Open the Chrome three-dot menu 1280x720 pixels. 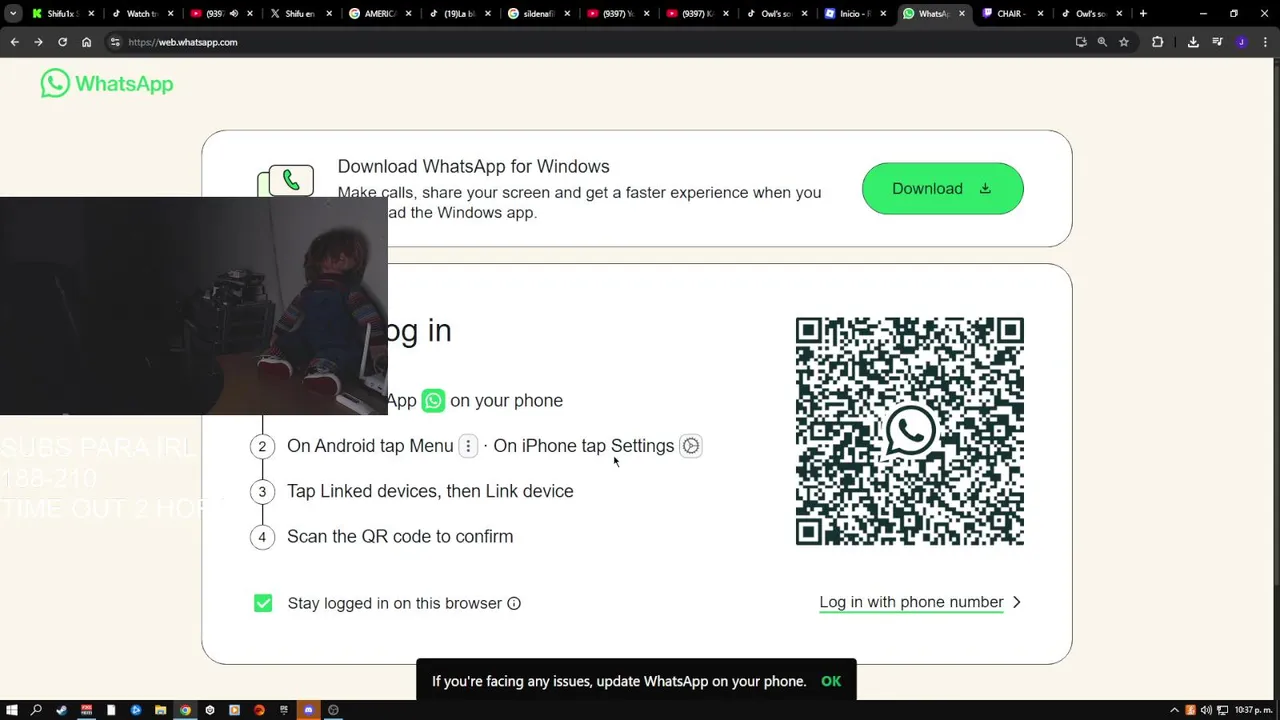tap(1264, 42)
